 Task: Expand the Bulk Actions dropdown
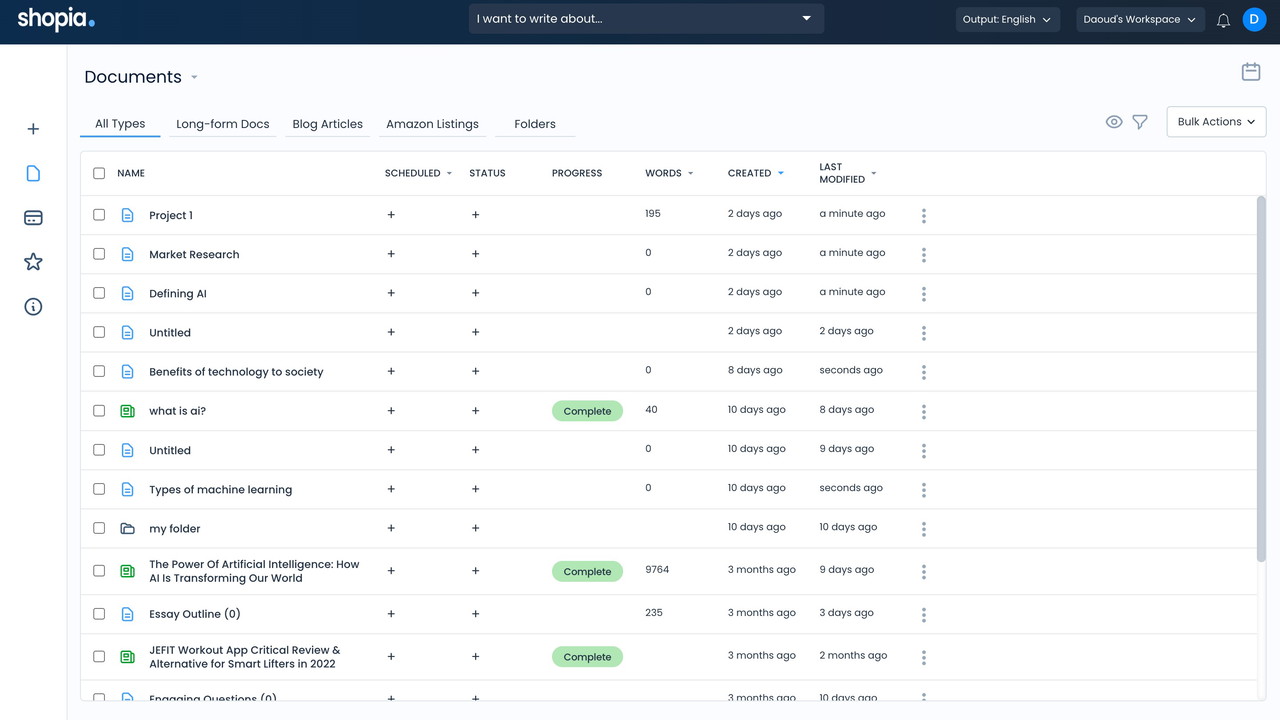point(1216,122)
